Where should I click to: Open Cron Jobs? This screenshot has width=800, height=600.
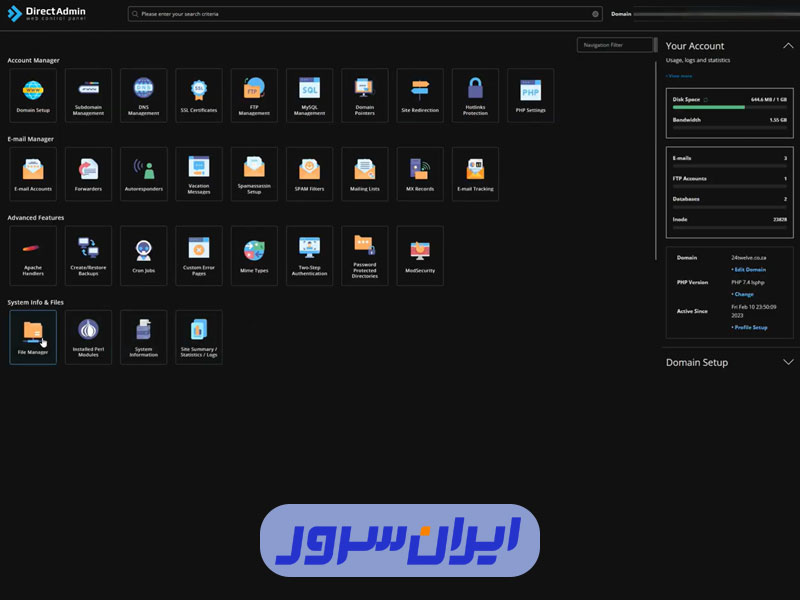(143, 255)
